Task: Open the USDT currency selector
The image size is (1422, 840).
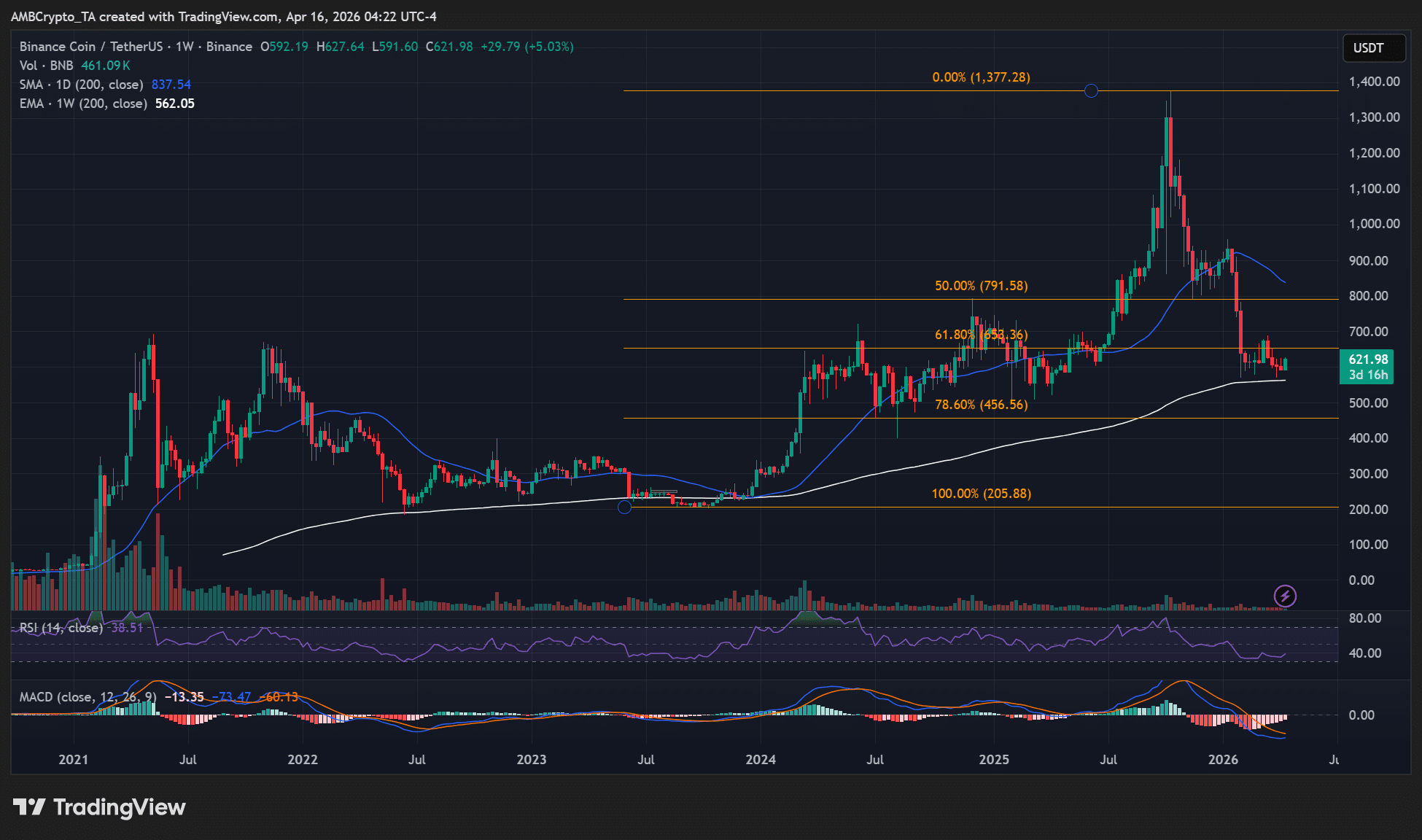Action: 1374,48
